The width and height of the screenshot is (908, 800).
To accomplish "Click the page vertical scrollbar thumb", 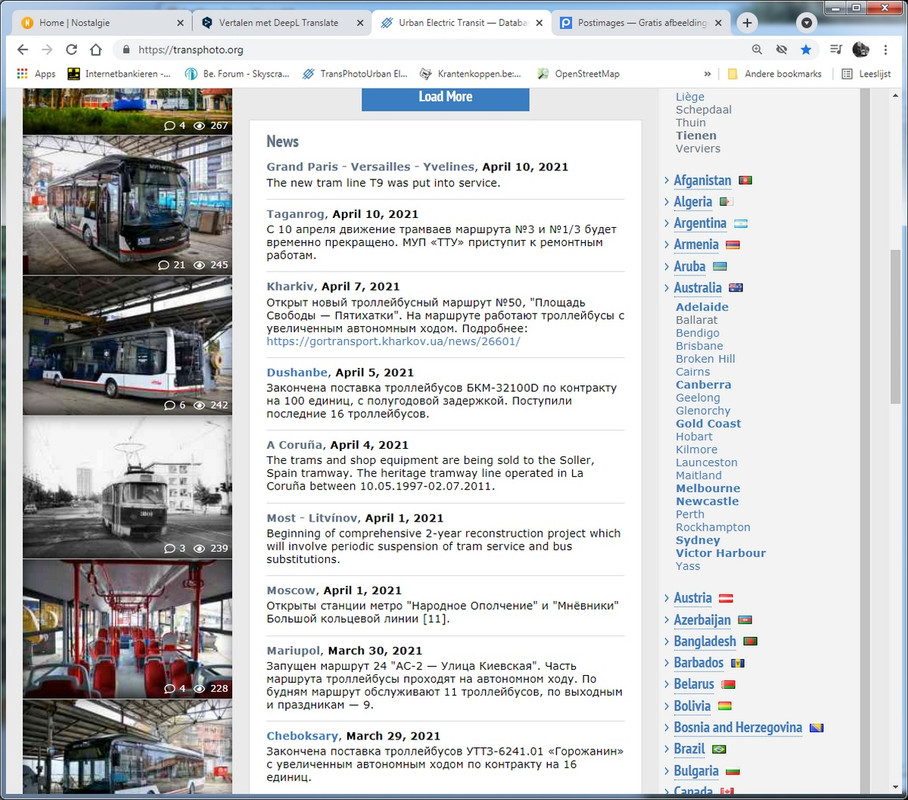I will point(895,327).
